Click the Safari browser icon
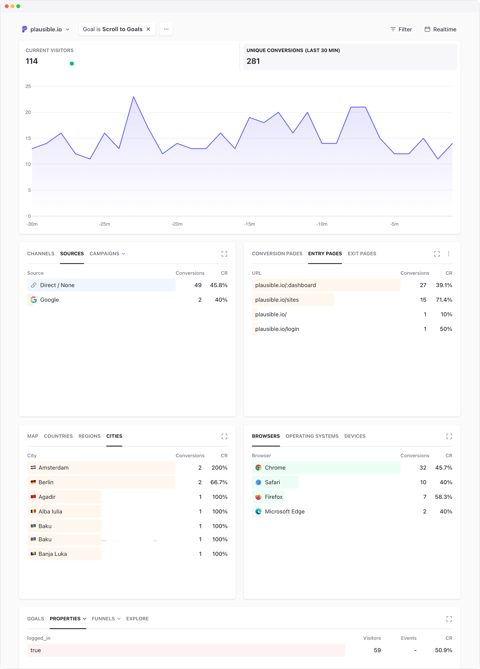Image resolution: width=480 pixels, height=669 pixels. tap(258, 482)
